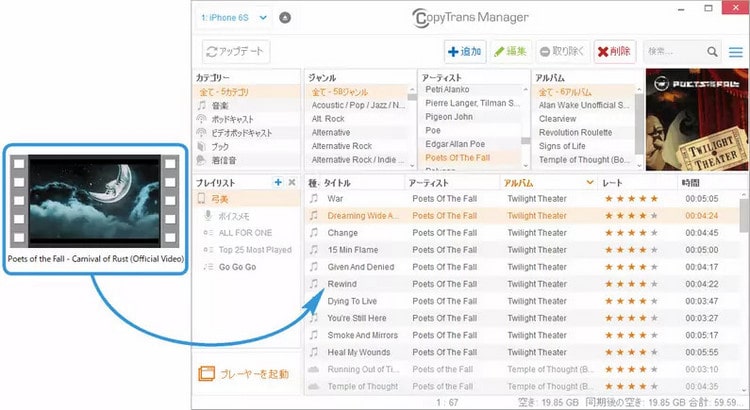Select artist Poets Of The Fall in list

[x=471, y=157]
